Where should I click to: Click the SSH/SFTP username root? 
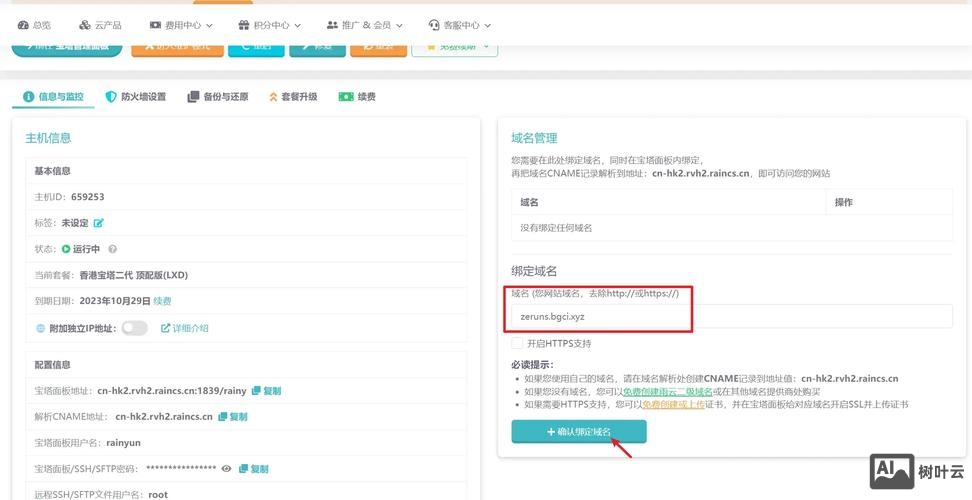point(158,494)
